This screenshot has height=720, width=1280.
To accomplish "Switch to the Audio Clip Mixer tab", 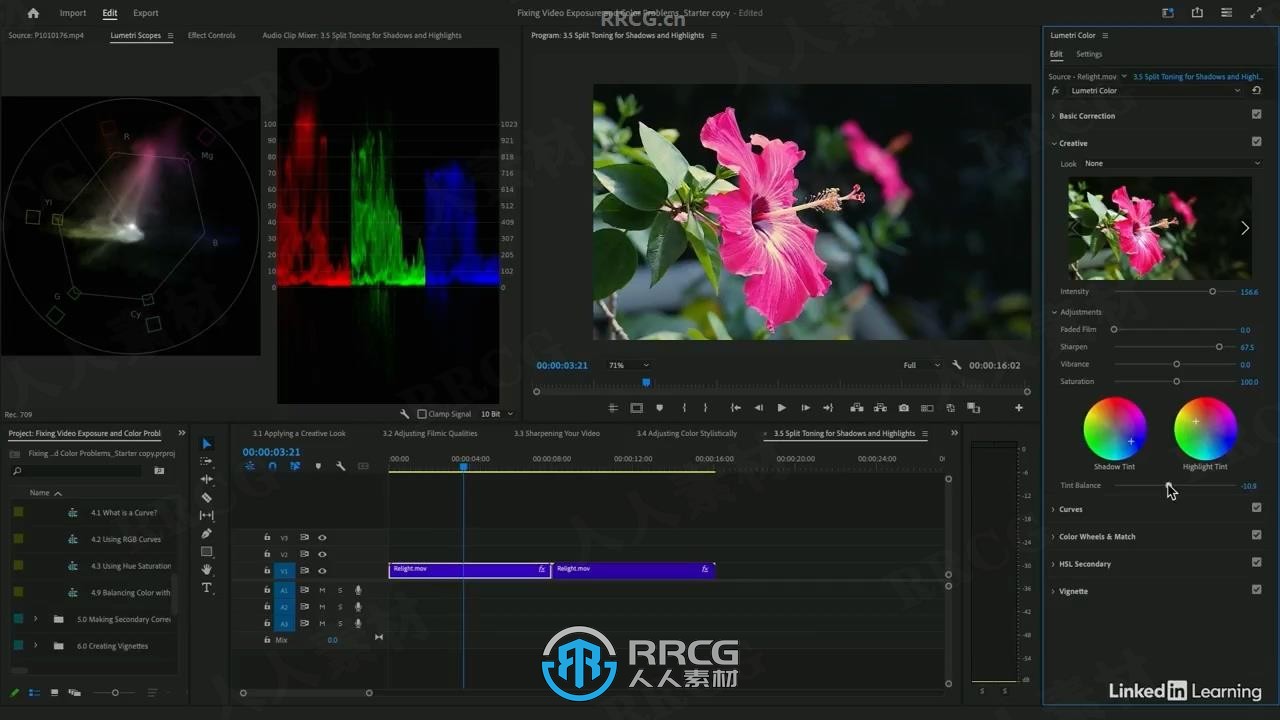I will coord(362,35).
